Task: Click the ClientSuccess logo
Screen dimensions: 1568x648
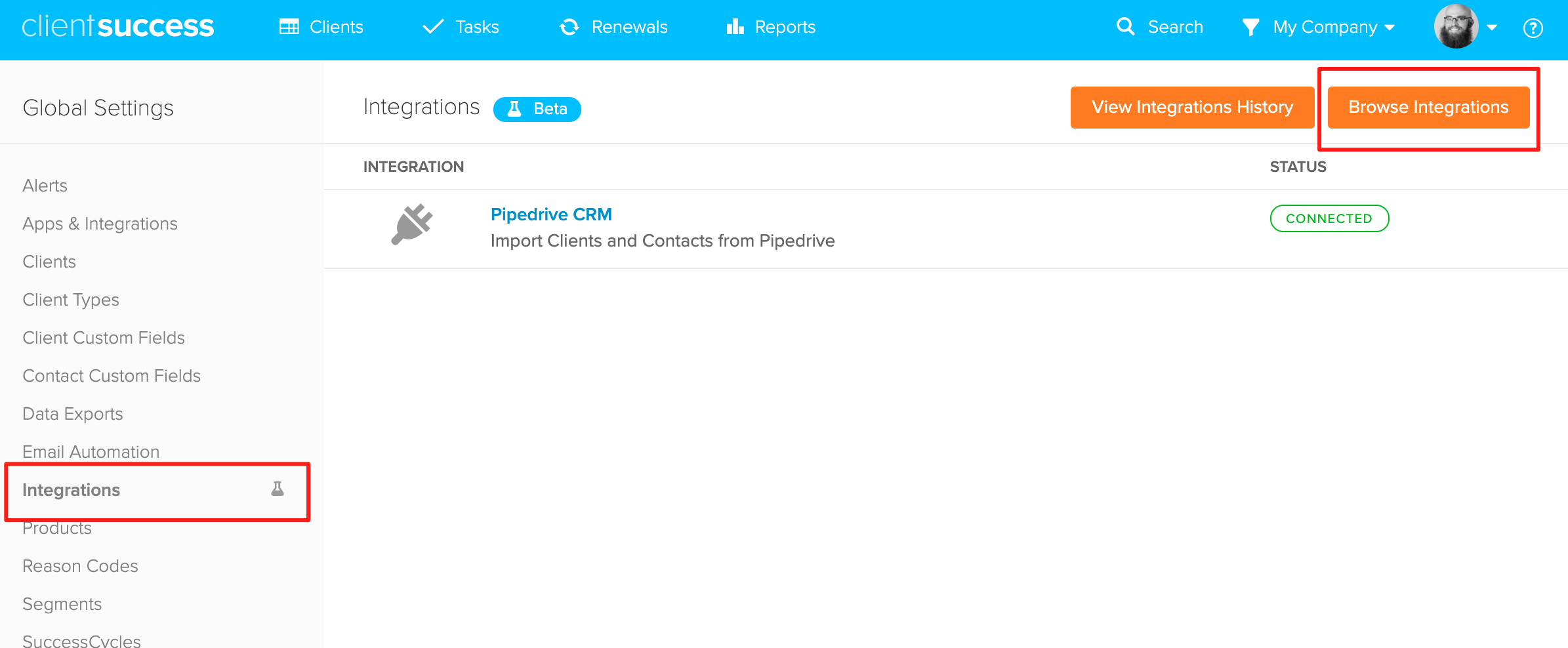Action: coord(118,26)
